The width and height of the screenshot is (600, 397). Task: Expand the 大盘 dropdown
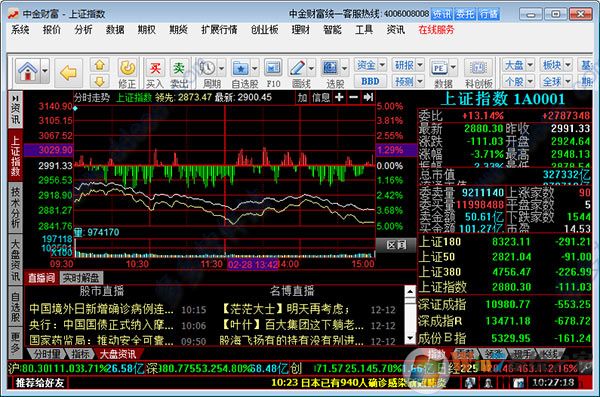[530, 65]
